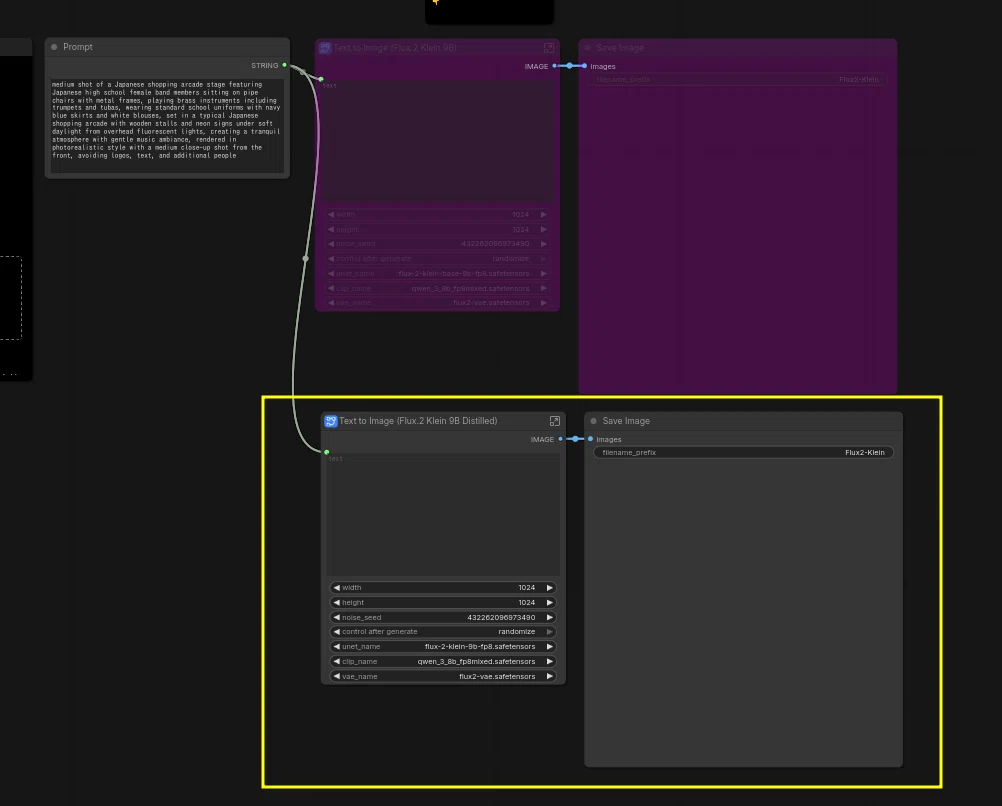Increment noise_seed in the Distilled node
The width and height of the screenshot is (1002, 806).
550,617
